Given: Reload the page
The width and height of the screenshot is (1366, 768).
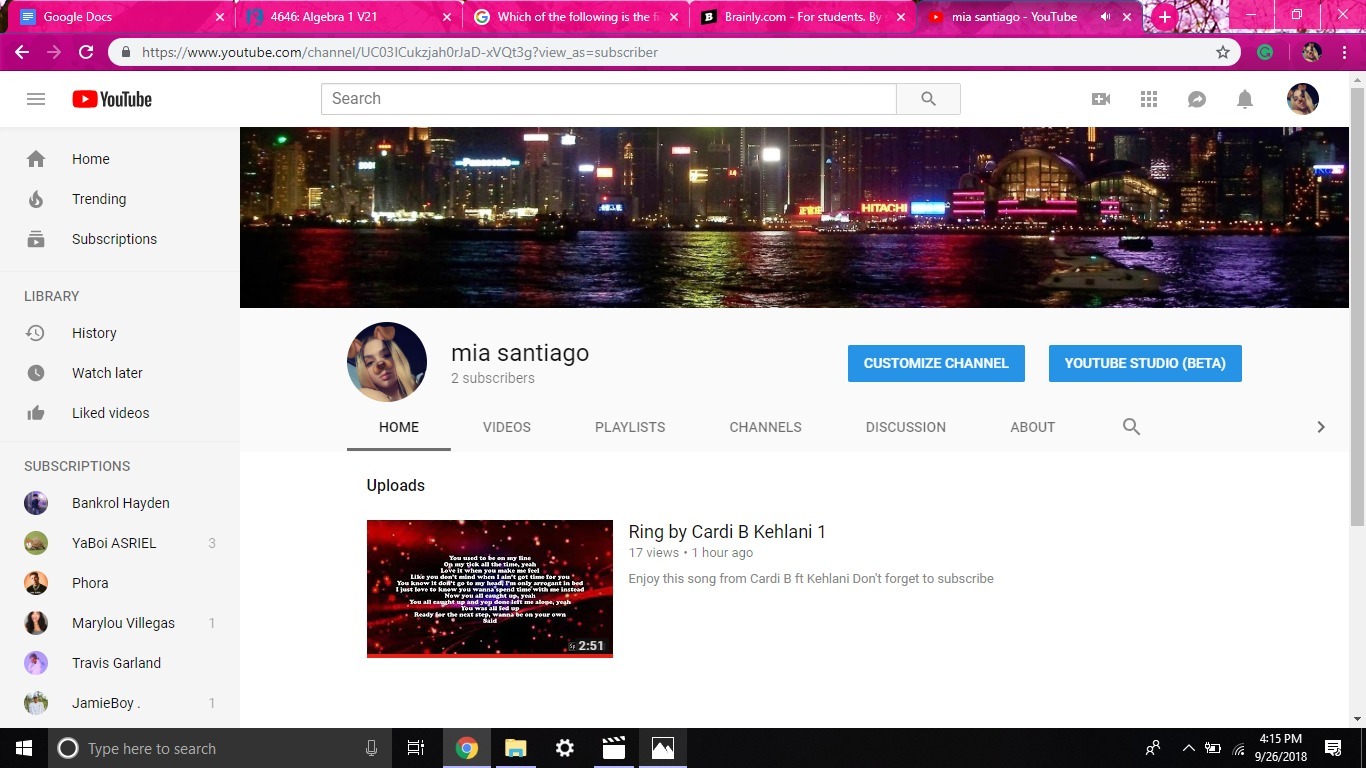Looking at the screenshot, I should (x=86, y=52).
